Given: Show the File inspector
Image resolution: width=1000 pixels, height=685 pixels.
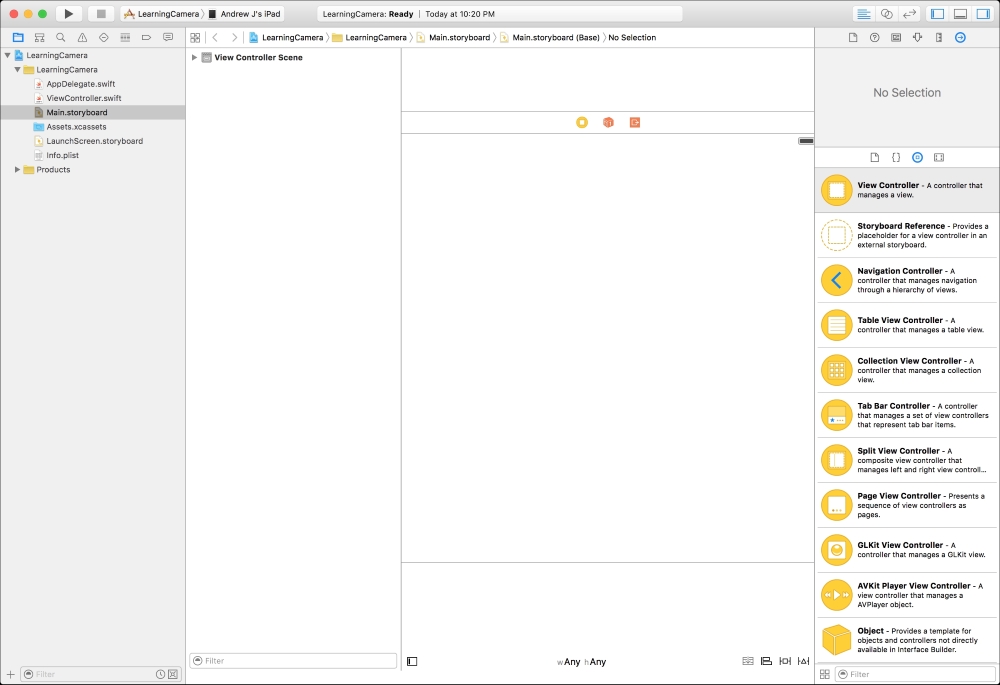Looking at the screenshot, I should (853, 37).
